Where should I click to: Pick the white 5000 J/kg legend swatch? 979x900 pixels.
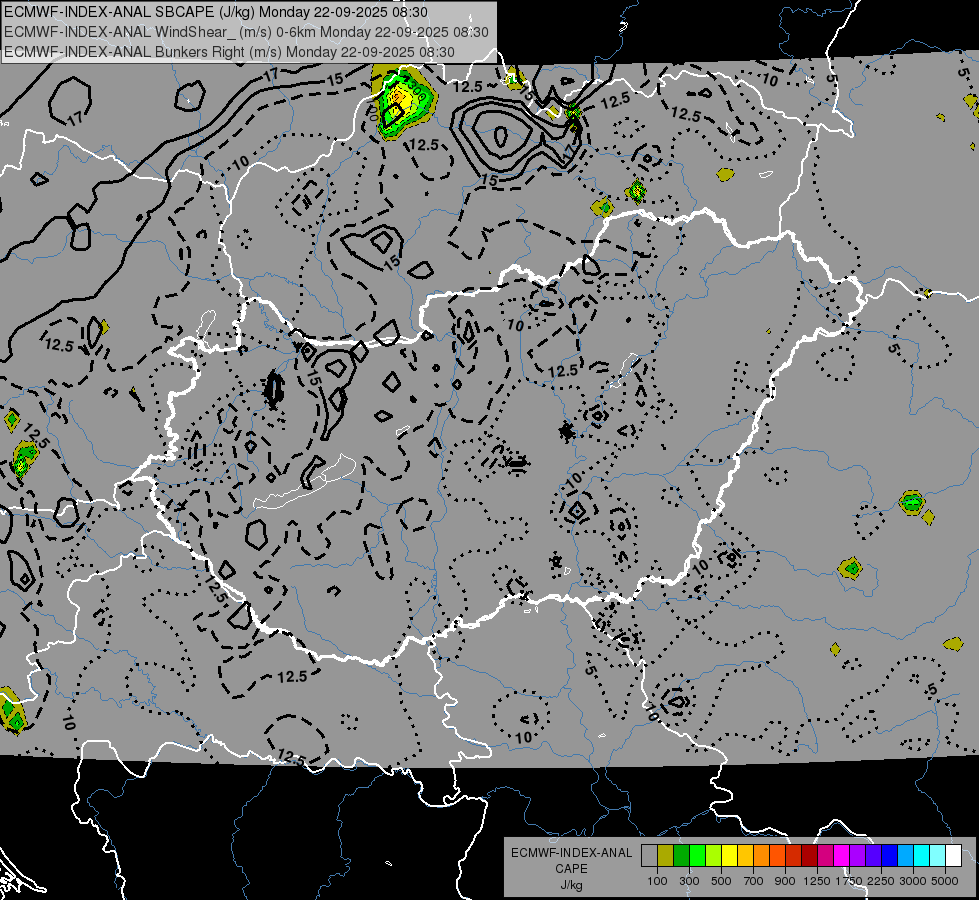953,856
